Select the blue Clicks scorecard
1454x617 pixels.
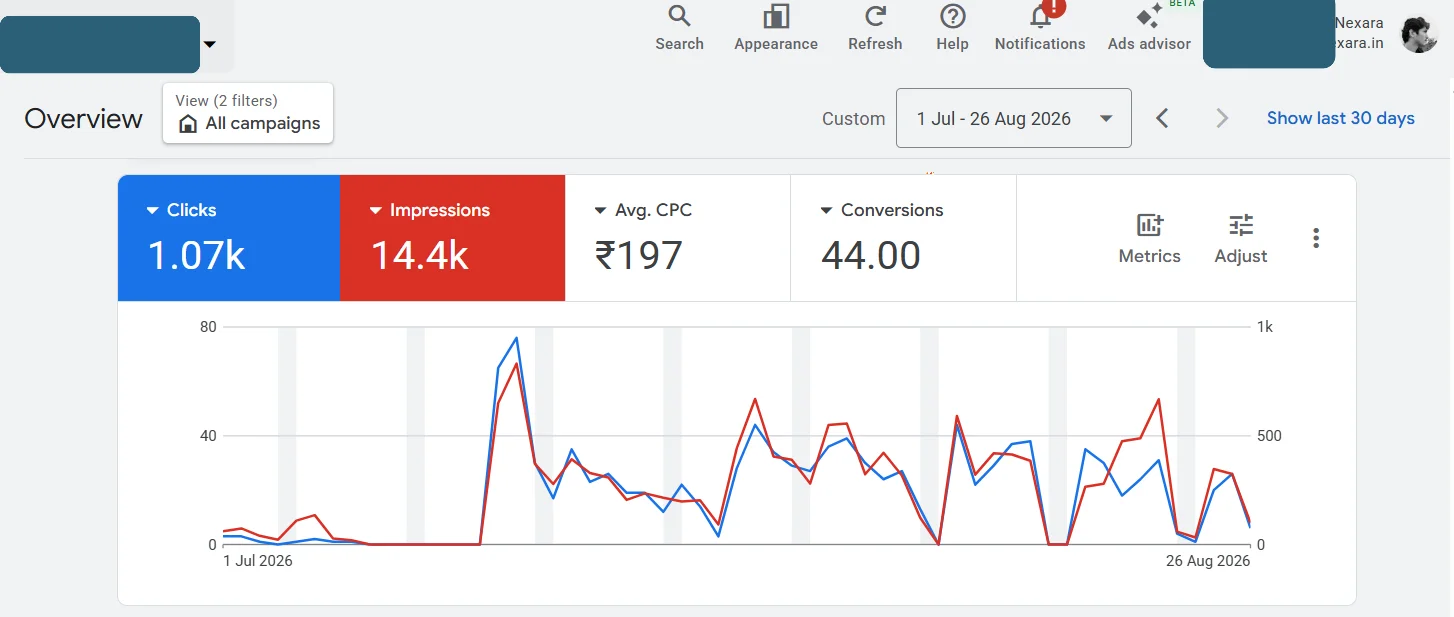pos(229,238)
